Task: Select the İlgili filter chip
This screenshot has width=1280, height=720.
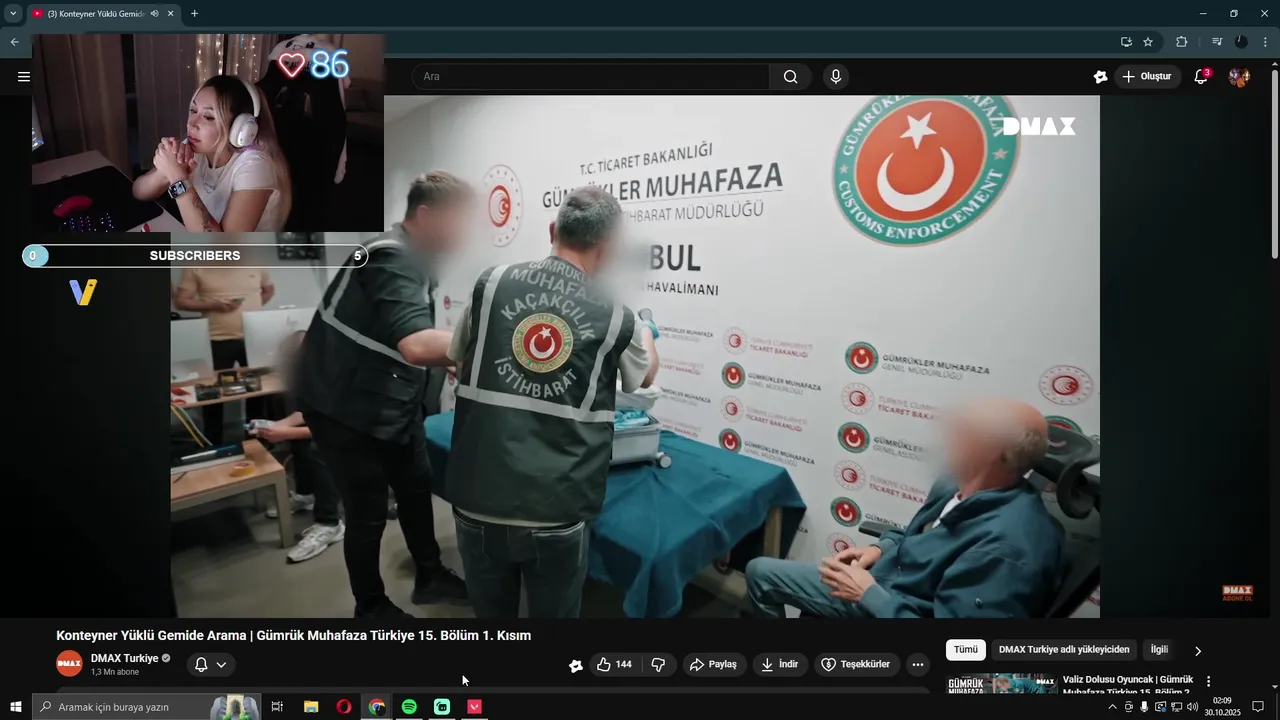Action: (1159, 650)
